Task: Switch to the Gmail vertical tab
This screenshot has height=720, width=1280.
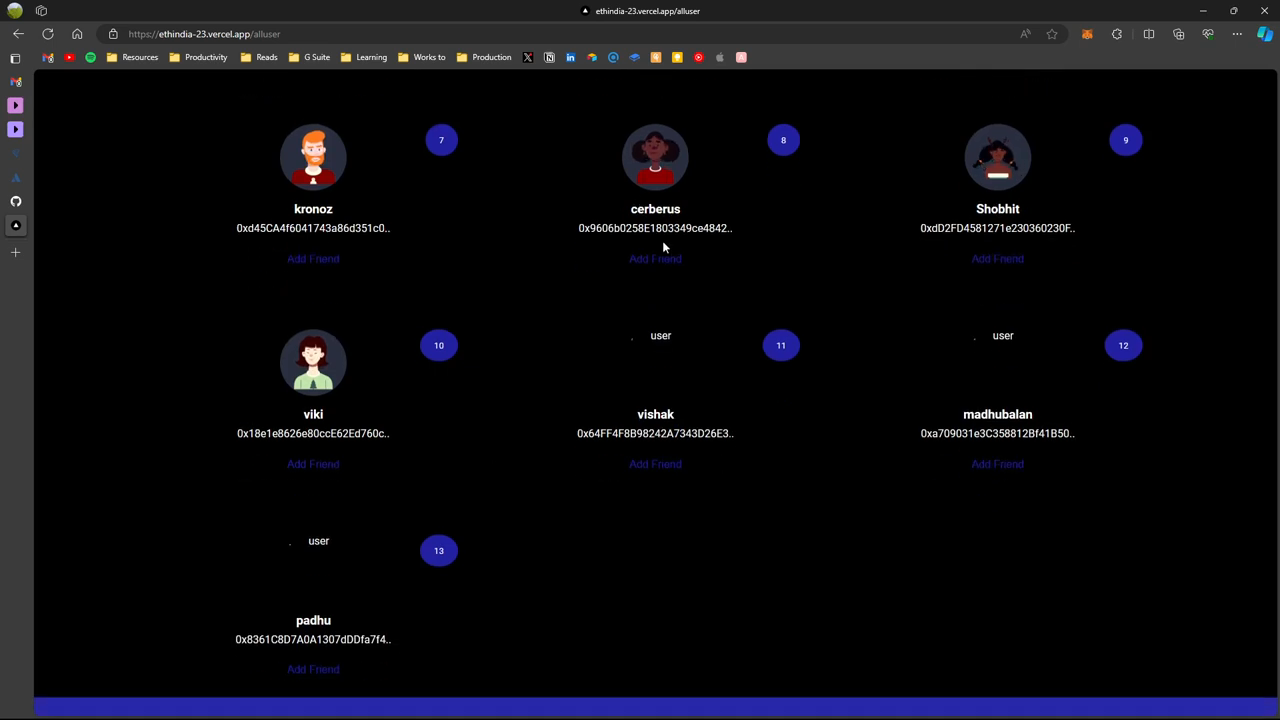Action: pyautogui.click(x=15, y=82)
